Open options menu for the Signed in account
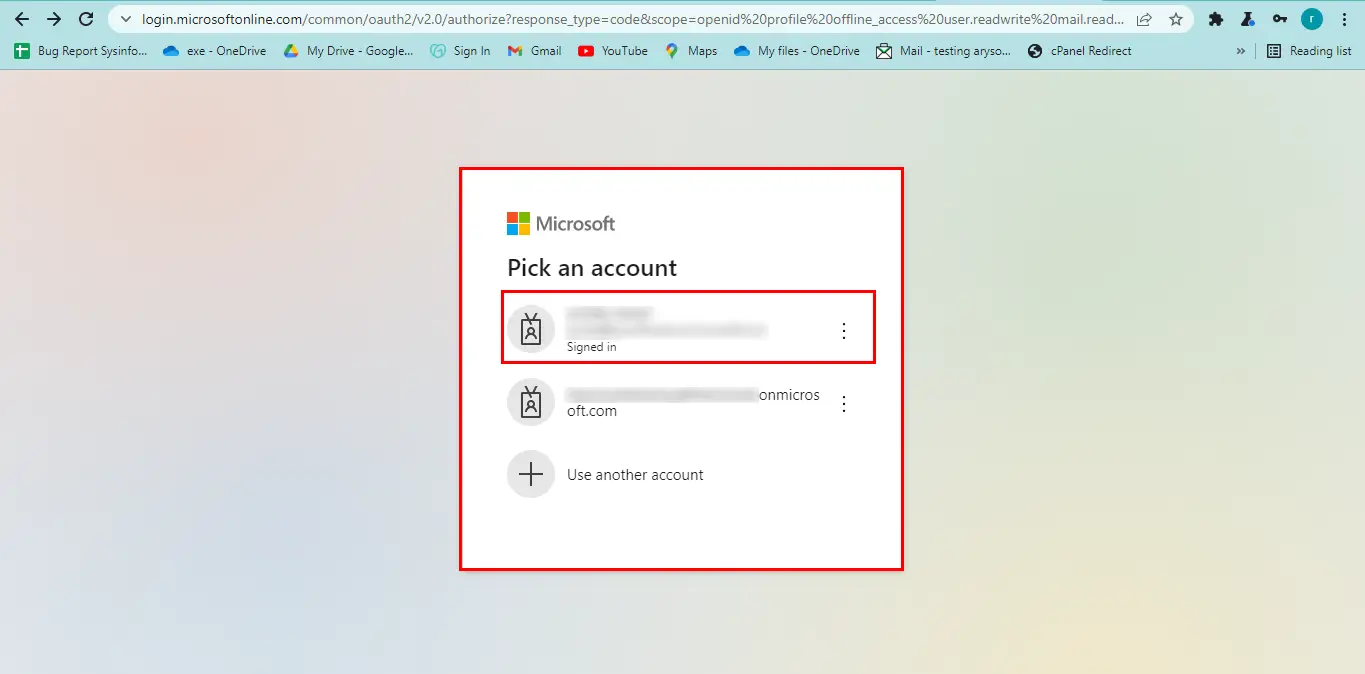The height and width of the screenshot is (674, 1365). point(844,331)
